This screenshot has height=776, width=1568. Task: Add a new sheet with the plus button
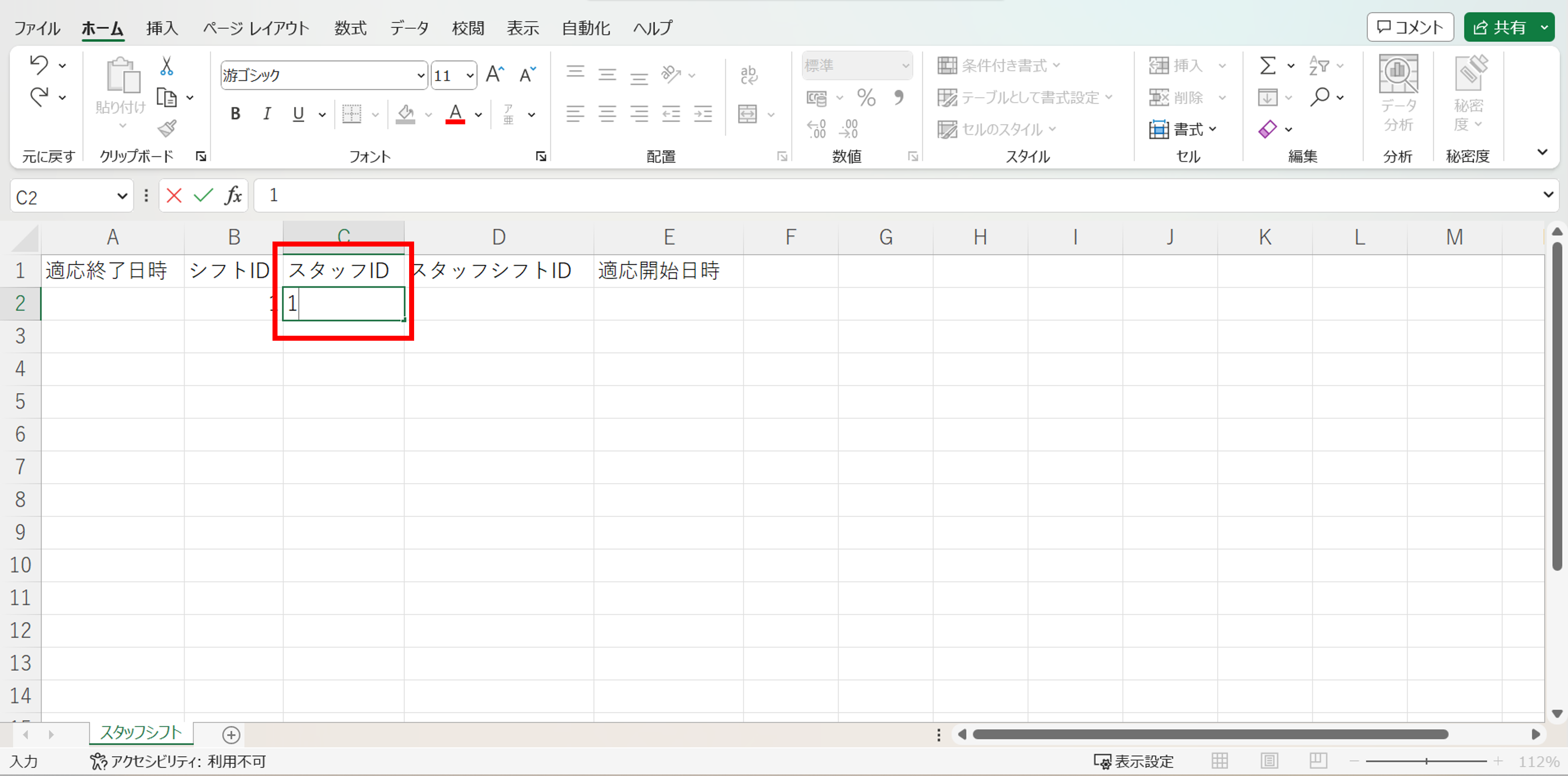pos(231,735)
